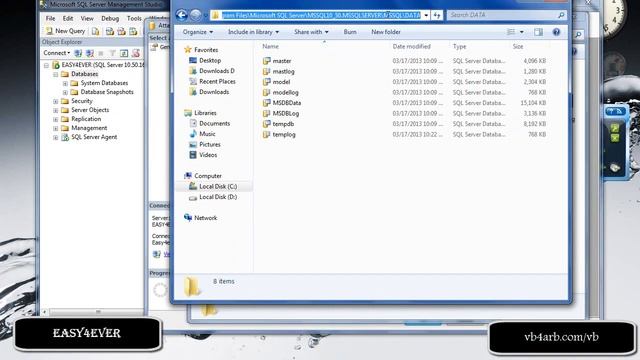
Task: Expand the Server Objects node
Action: pos(56,110)
